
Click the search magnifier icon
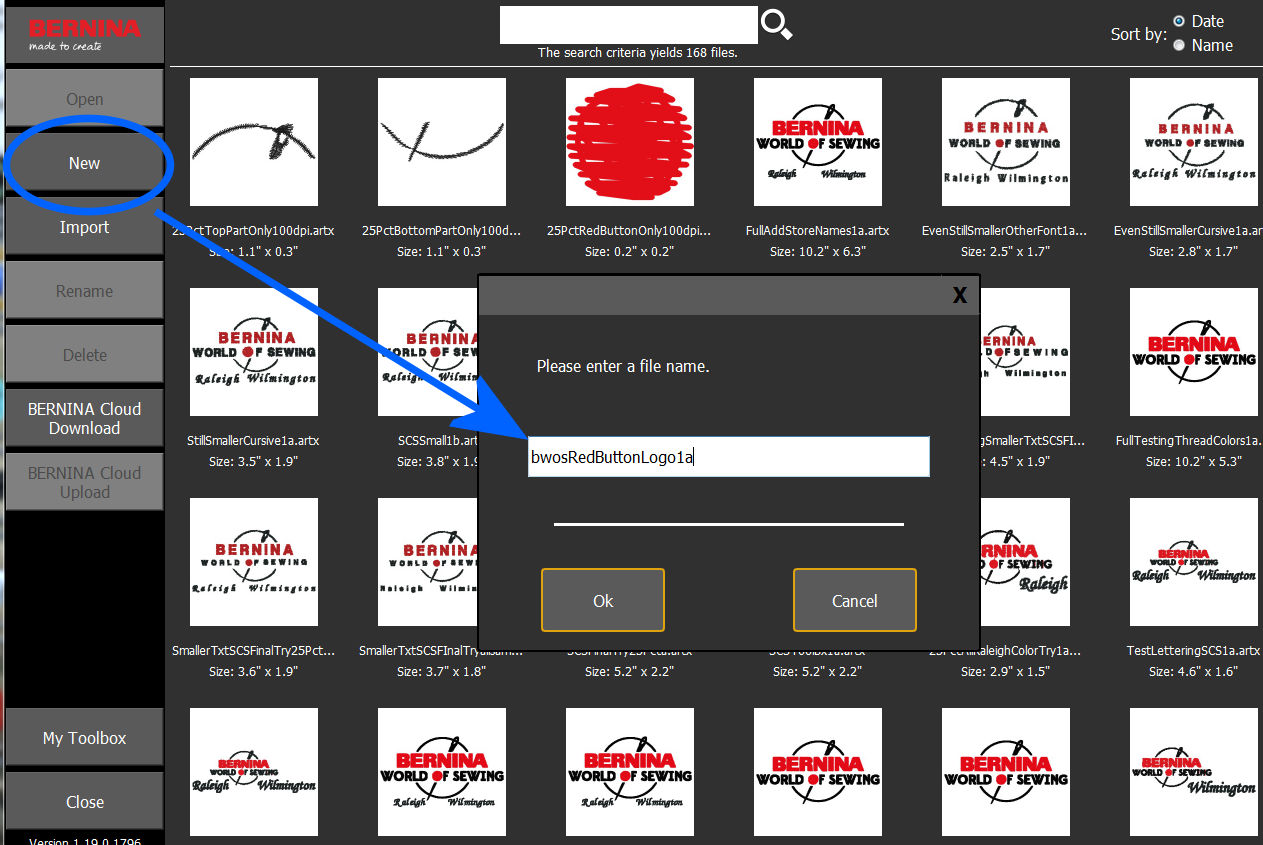777,25
